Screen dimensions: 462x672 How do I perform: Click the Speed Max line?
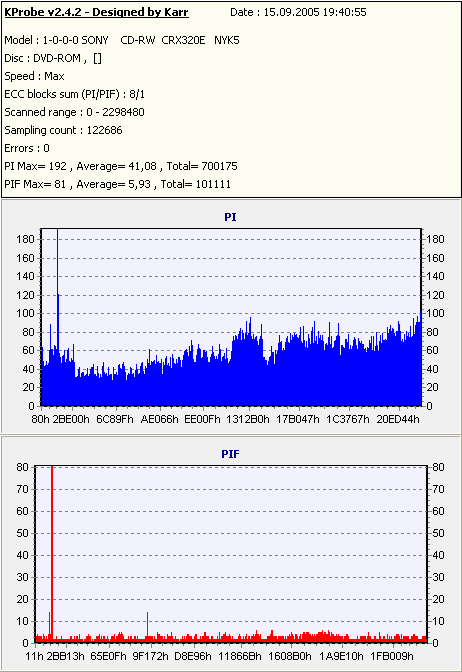[34, 76]
